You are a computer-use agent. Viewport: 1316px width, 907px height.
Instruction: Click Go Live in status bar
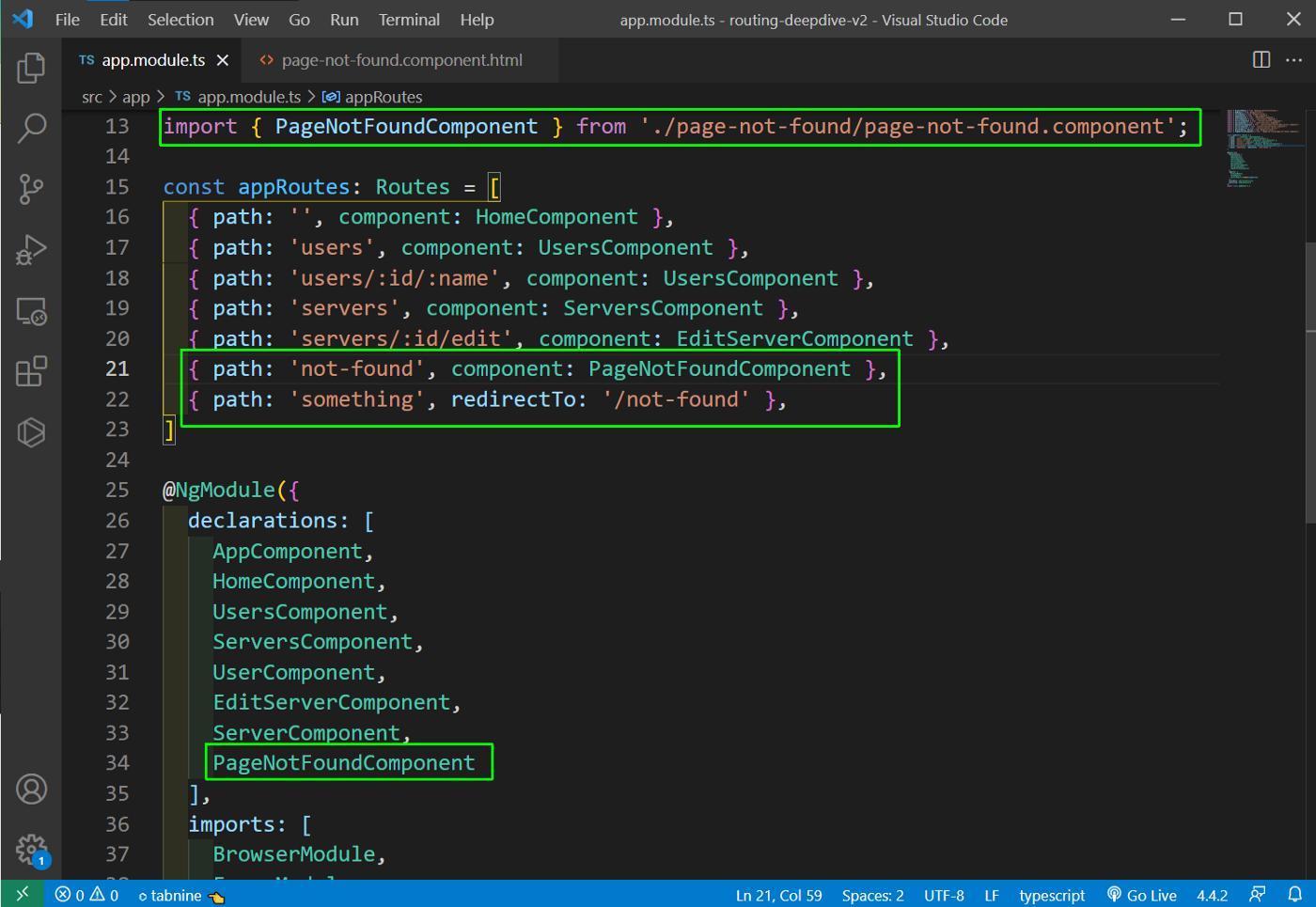click(1142, 896)
